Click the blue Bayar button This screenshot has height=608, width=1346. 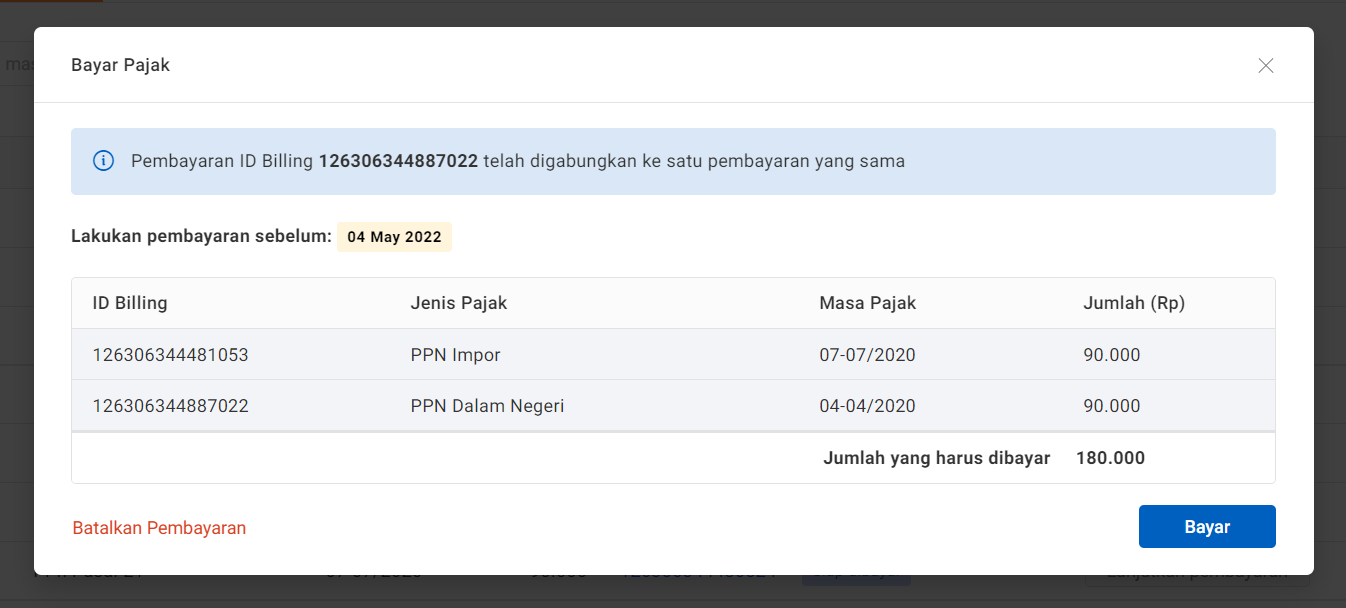(x=1207, y=527)
